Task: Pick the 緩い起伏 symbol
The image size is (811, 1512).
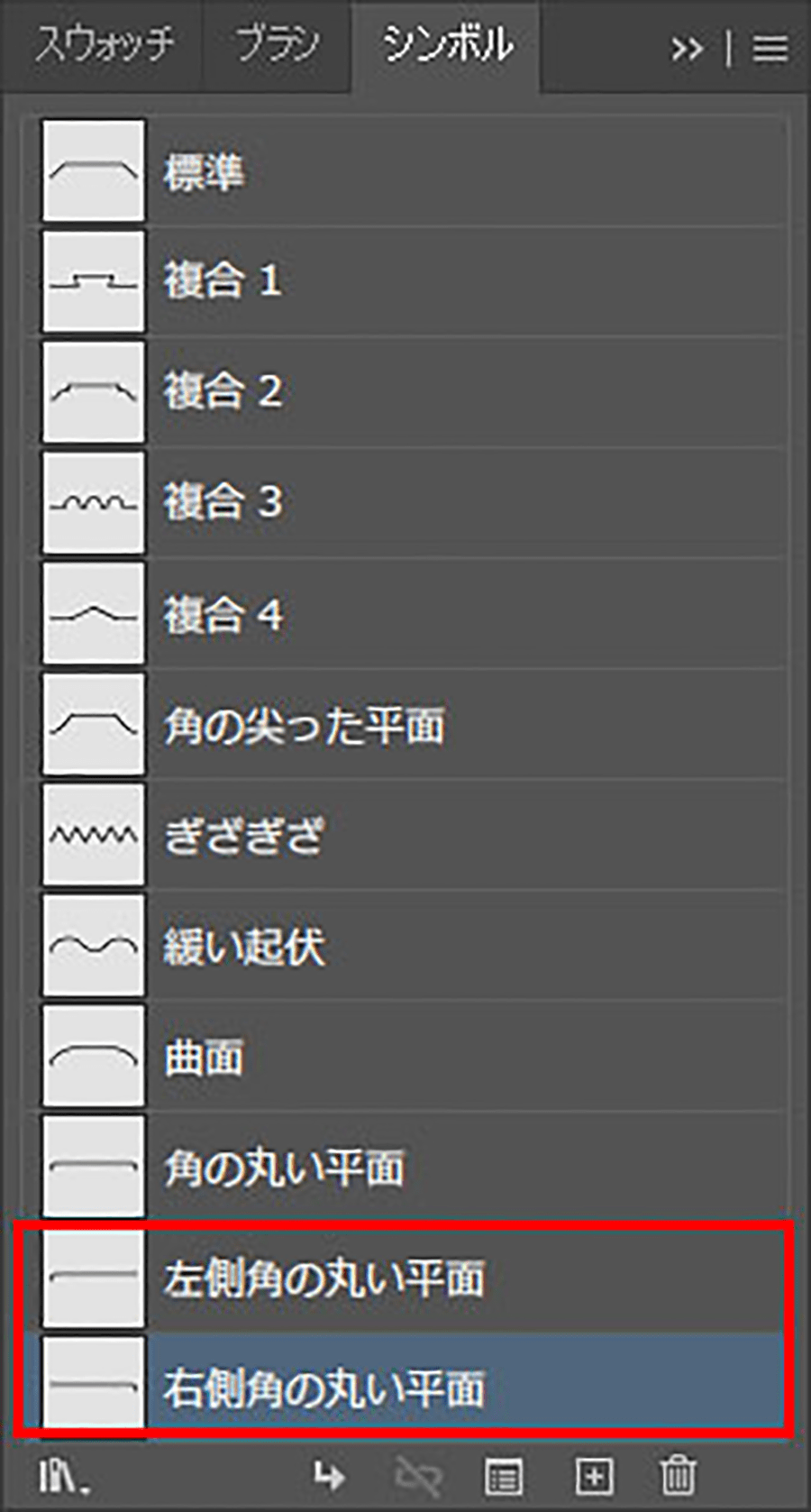Action: click(243, 946)
